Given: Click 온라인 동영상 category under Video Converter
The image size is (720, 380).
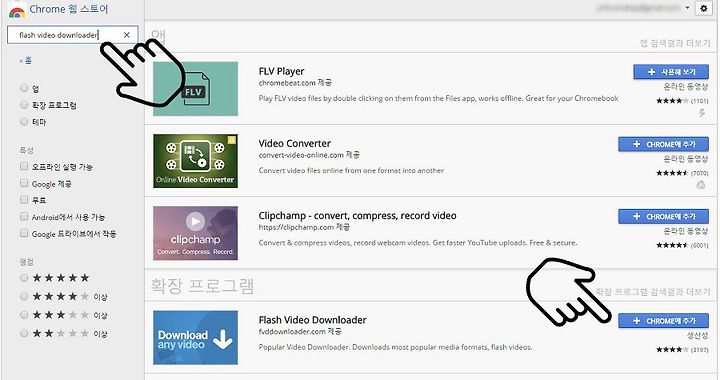Looking at the screenshot, I should coord(686,159).
